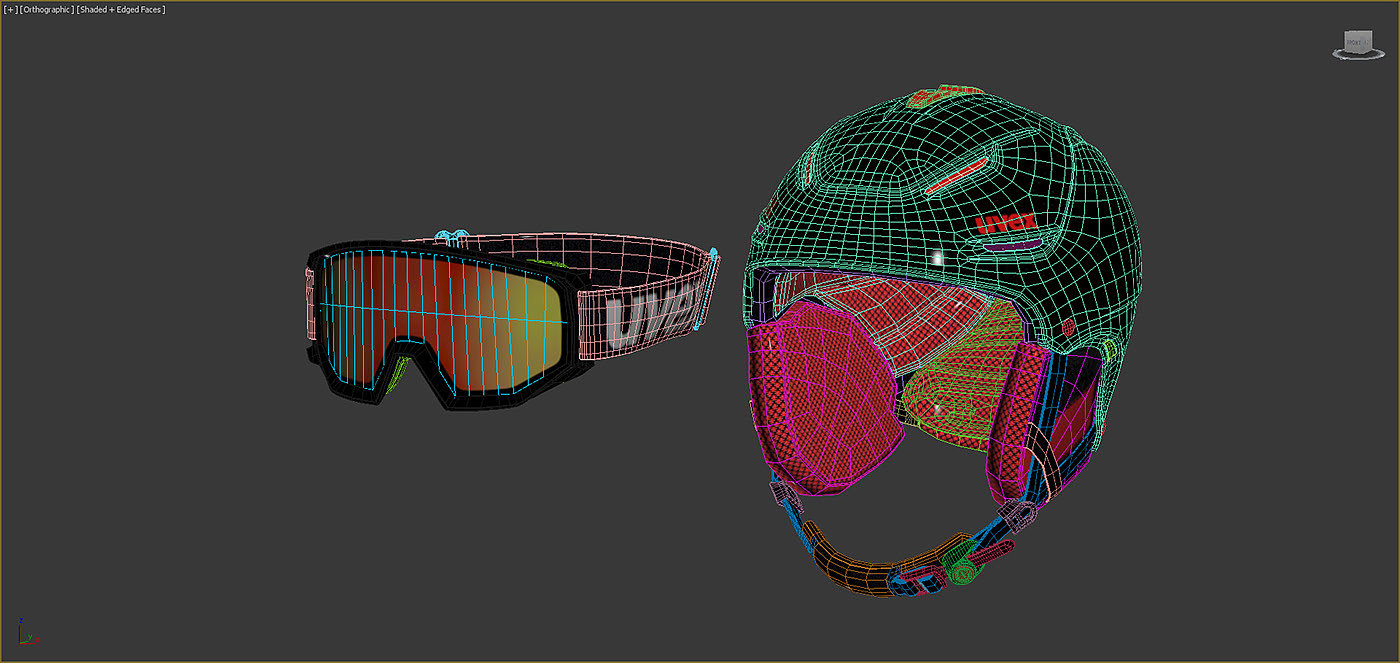Select the red logo on the helmet

click(x=1004, y=221)
